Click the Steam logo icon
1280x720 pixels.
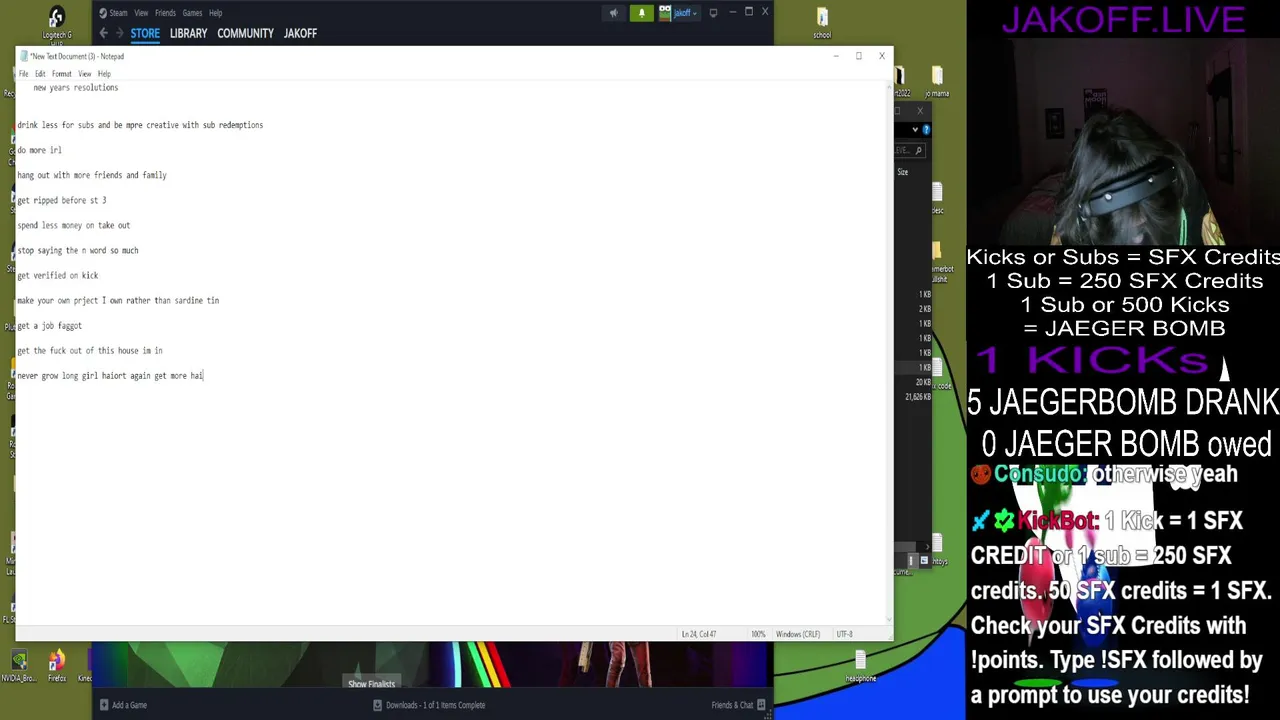point(103,13)
